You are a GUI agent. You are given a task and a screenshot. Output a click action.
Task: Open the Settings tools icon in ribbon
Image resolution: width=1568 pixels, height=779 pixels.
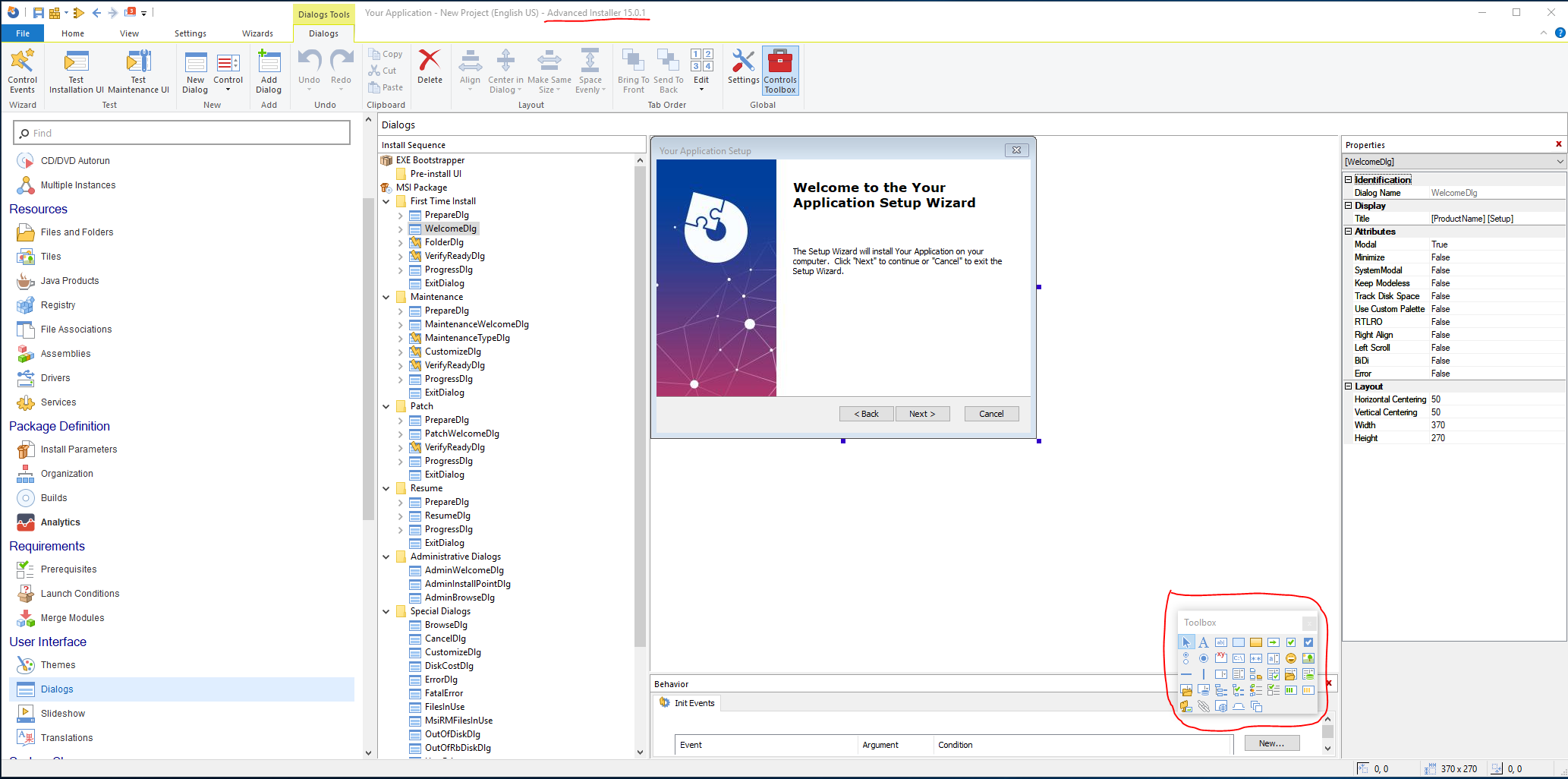click(x=743, y=67)
